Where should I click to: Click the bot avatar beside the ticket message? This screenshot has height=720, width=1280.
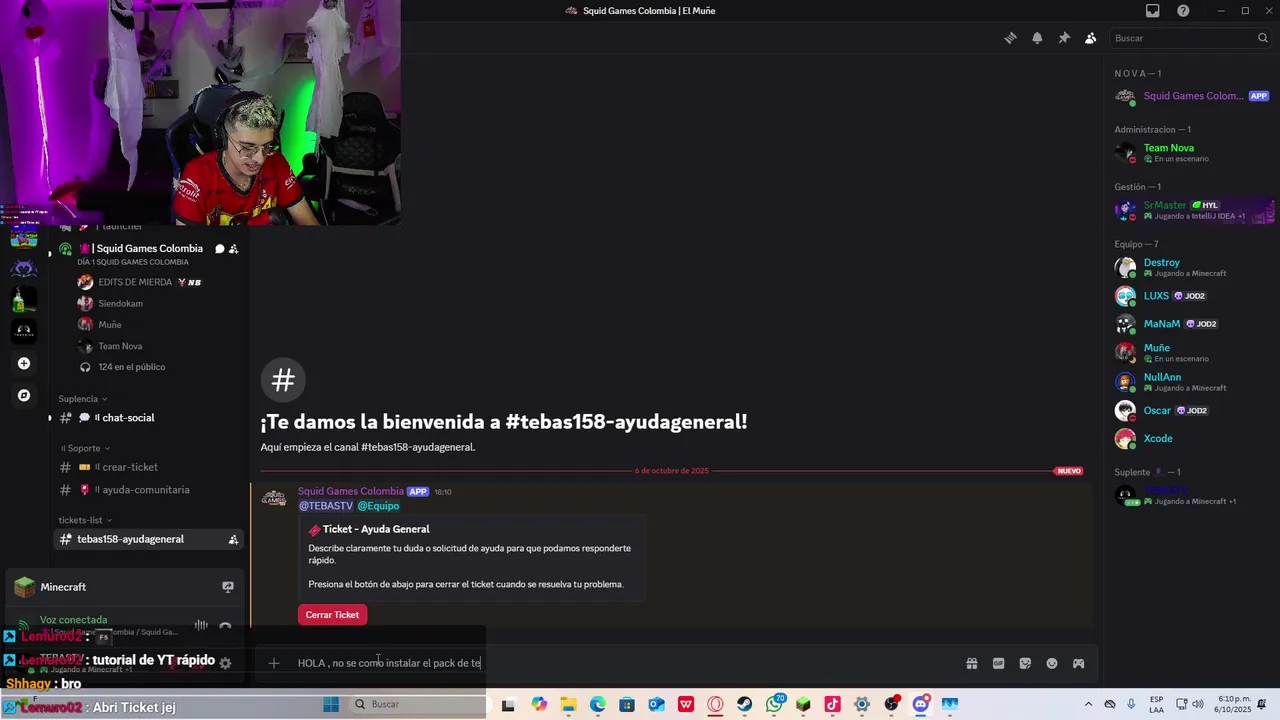(x=274, y=498)
